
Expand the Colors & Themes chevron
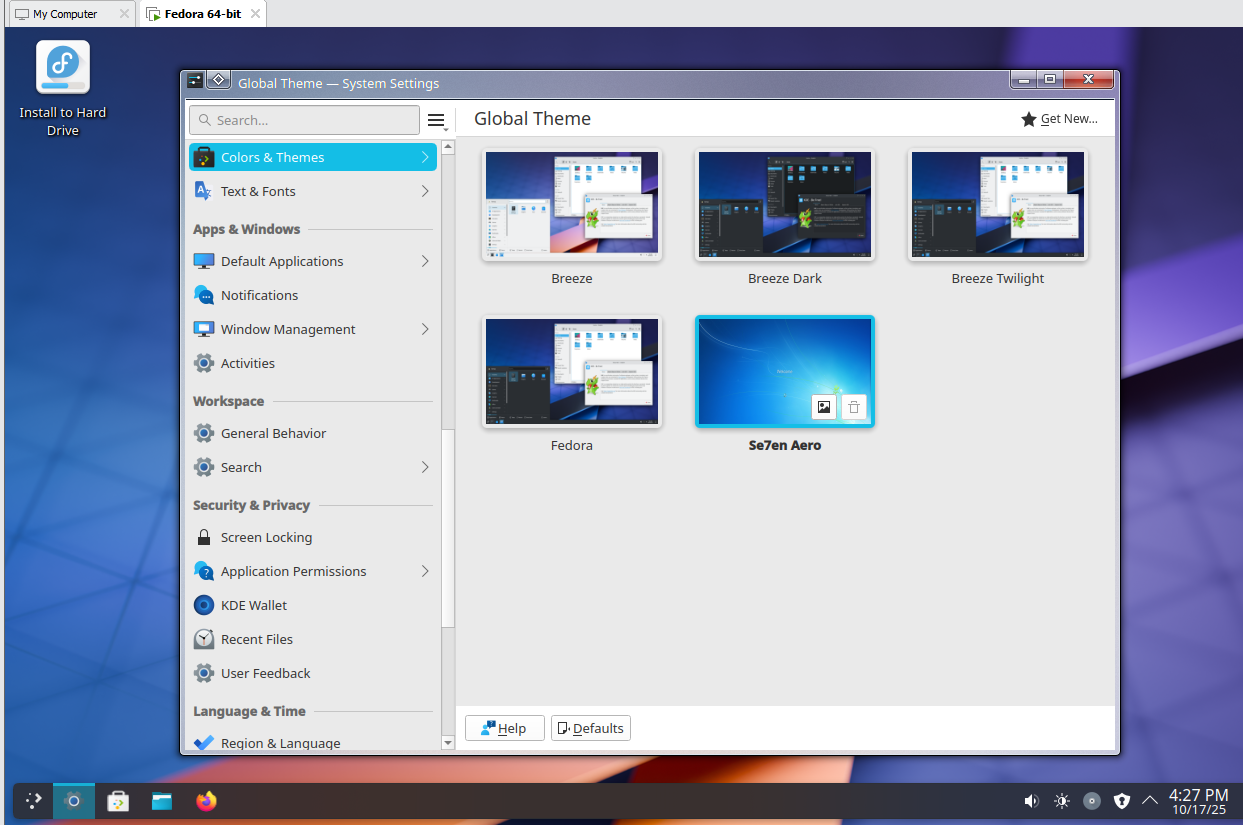click(425, 157)
